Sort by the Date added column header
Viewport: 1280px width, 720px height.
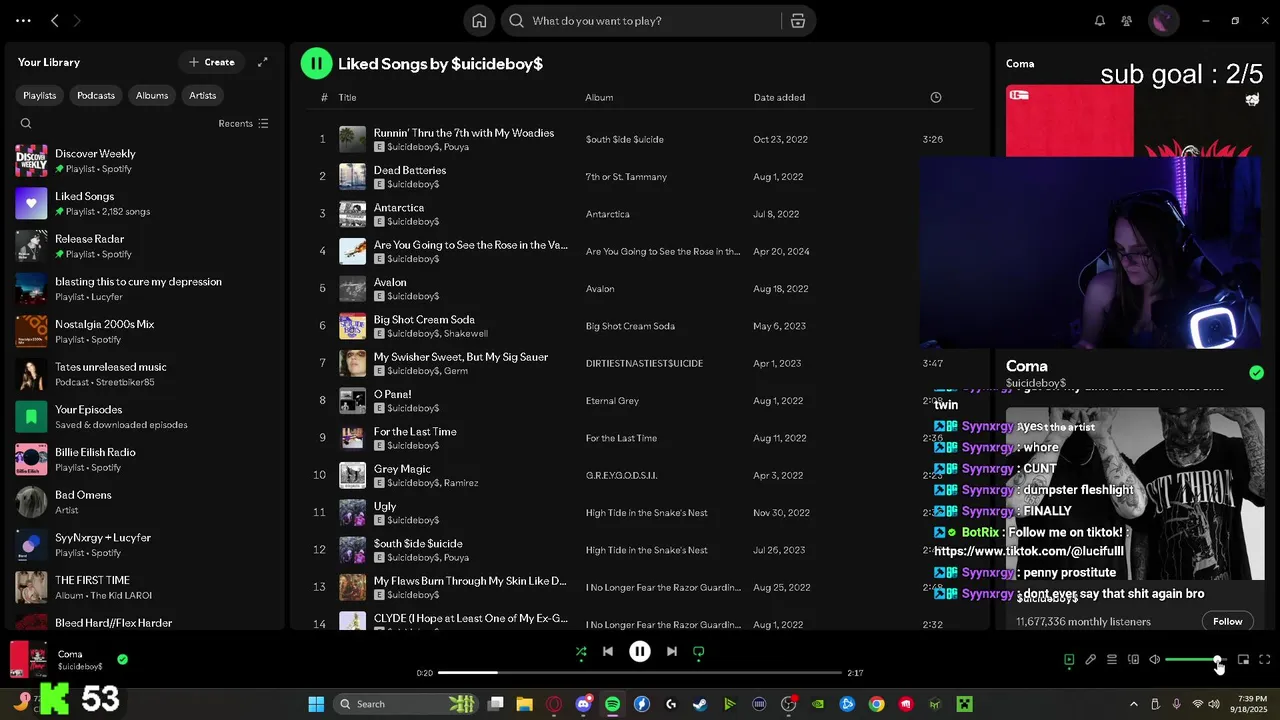click(x=779, y=97)
